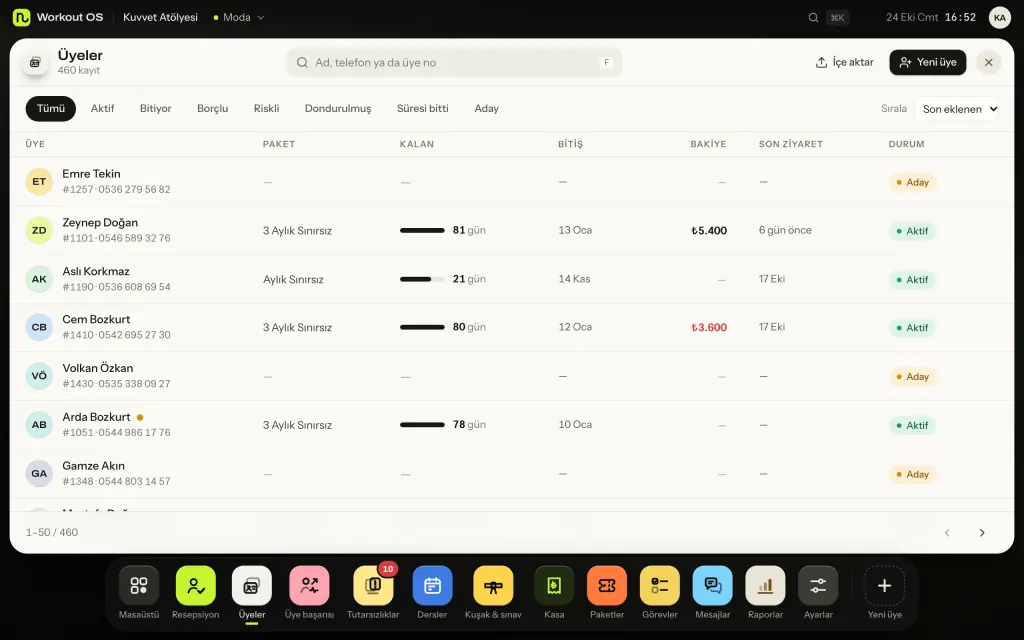Focus the member search field

coord(454,63)
